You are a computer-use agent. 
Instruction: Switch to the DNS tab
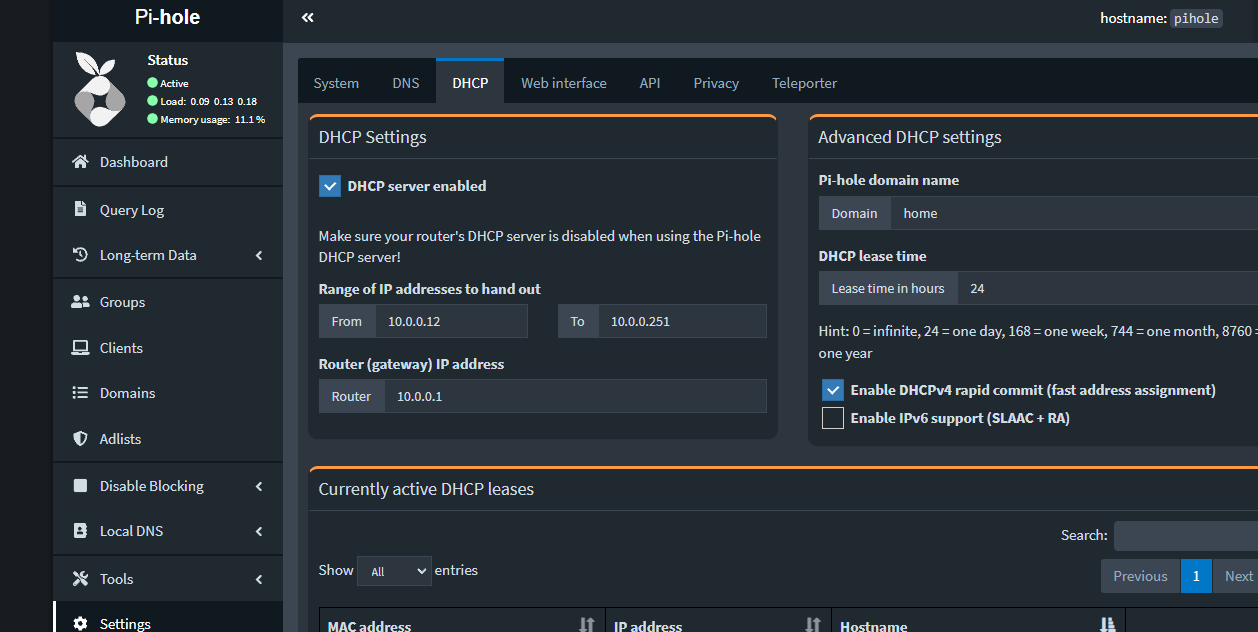click(x=405, y=82)
